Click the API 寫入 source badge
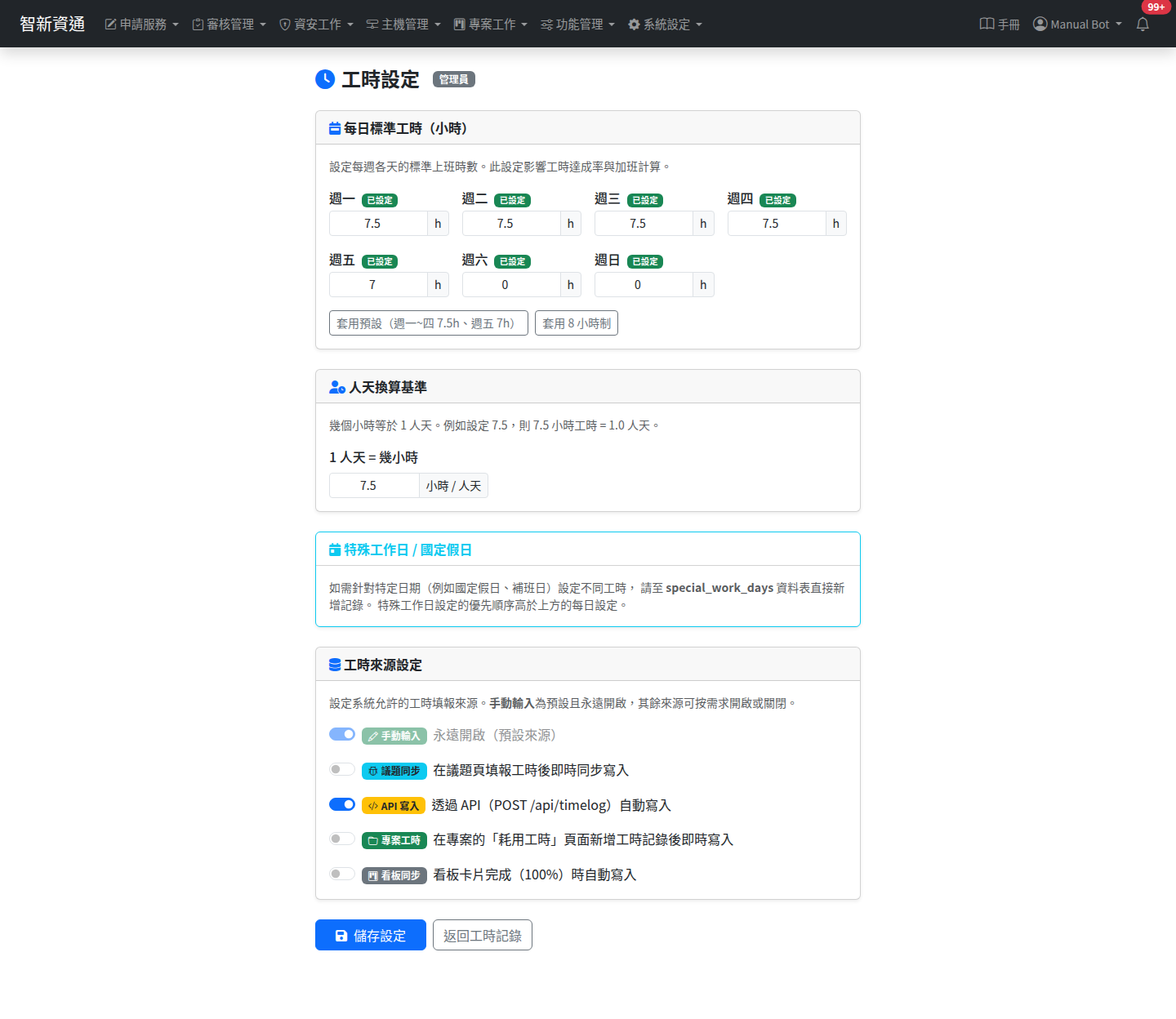The image size is (1176, 1019). click(x=394, y=806)
